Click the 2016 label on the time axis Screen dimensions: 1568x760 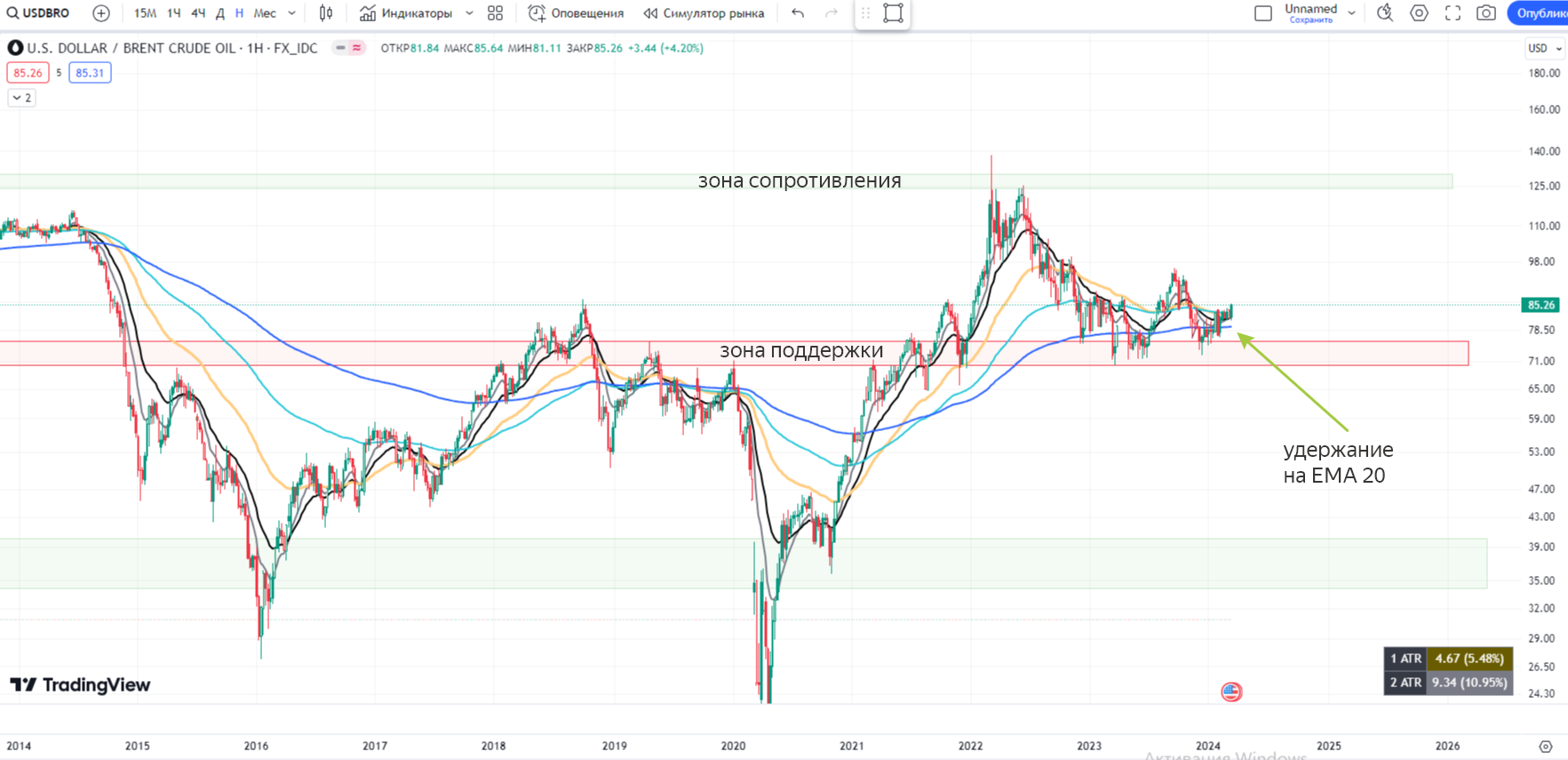(256, 746)
